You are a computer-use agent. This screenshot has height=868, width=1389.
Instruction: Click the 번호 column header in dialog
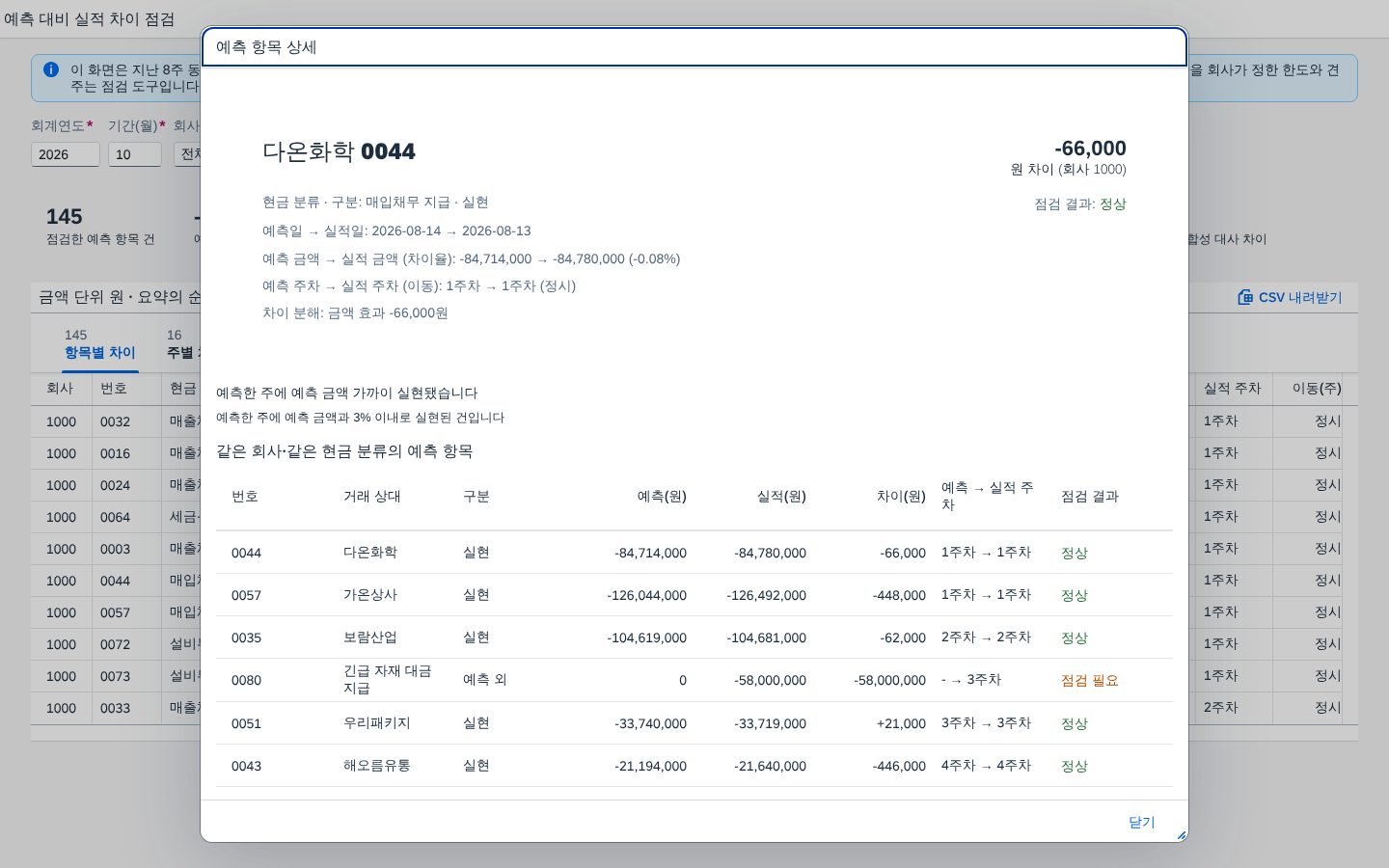(x=245, y=496)
